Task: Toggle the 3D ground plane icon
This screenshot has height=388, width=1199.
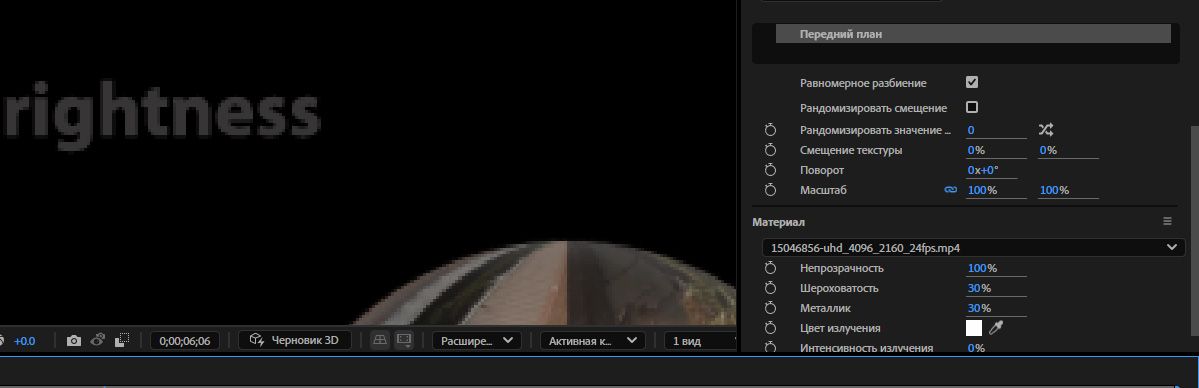Action: (380, 341)
